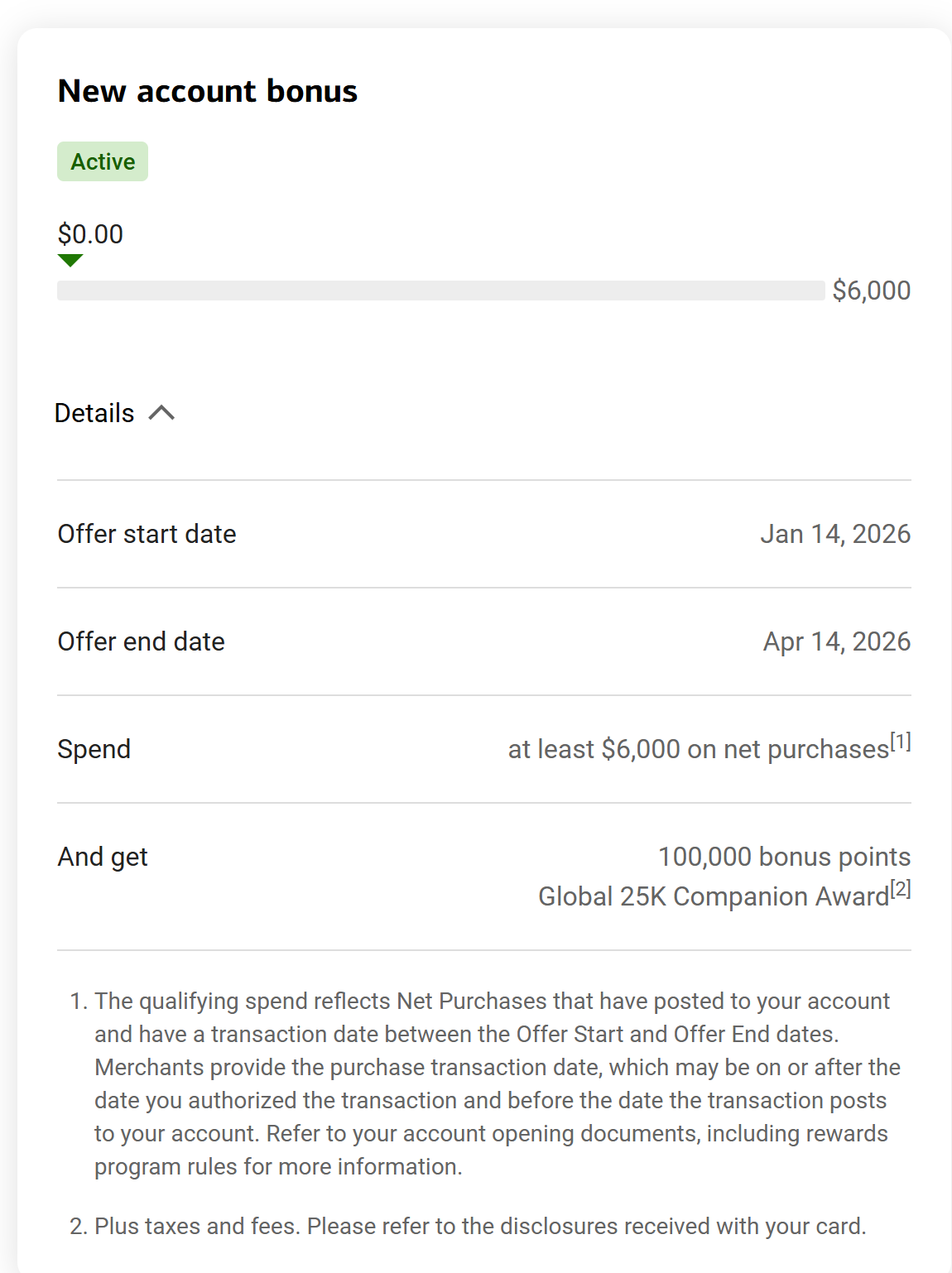The image size is (952, 1273).
Task: Click the New account bonus heading
Action: coord(208,91)
